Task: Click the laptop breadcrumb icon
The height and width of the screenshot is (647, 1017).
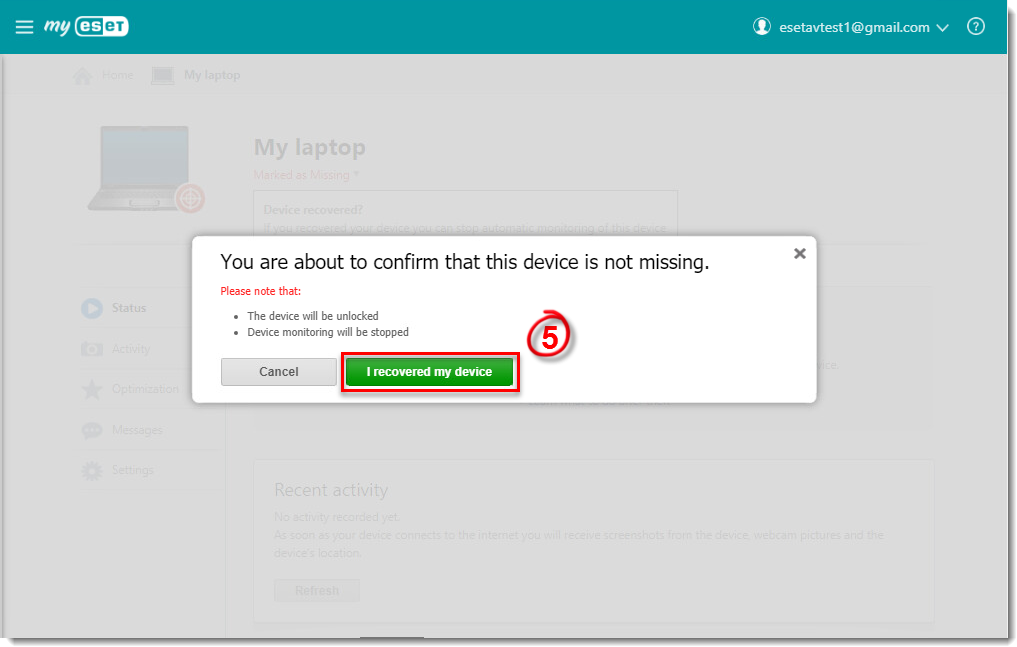Action: (x=163, y=76)
